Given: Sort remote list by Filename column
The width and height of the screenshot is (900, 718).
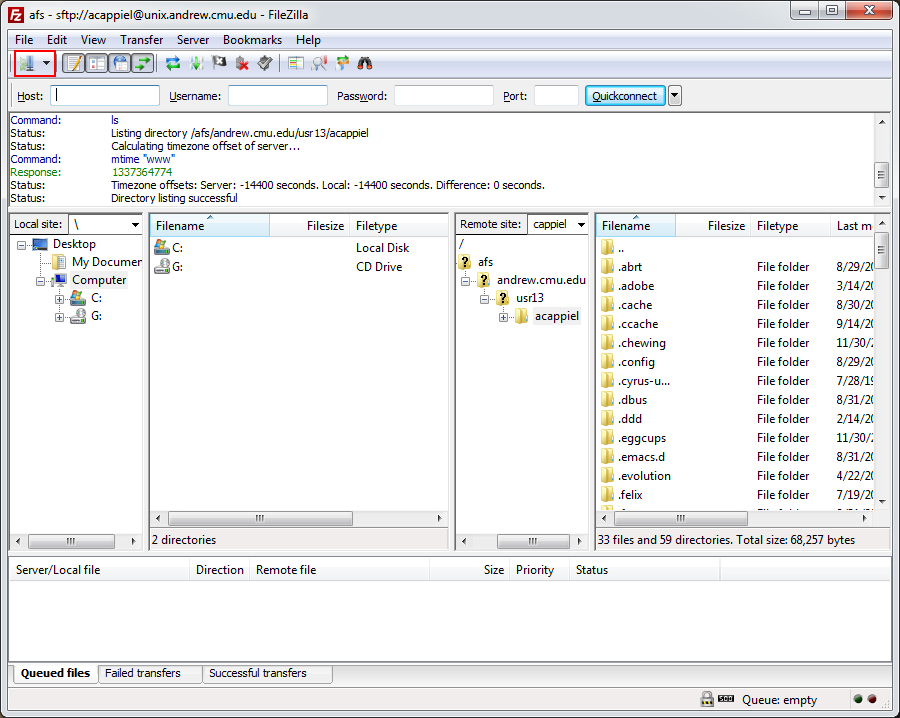Looking at the screenshot, I should pos(636,226).
